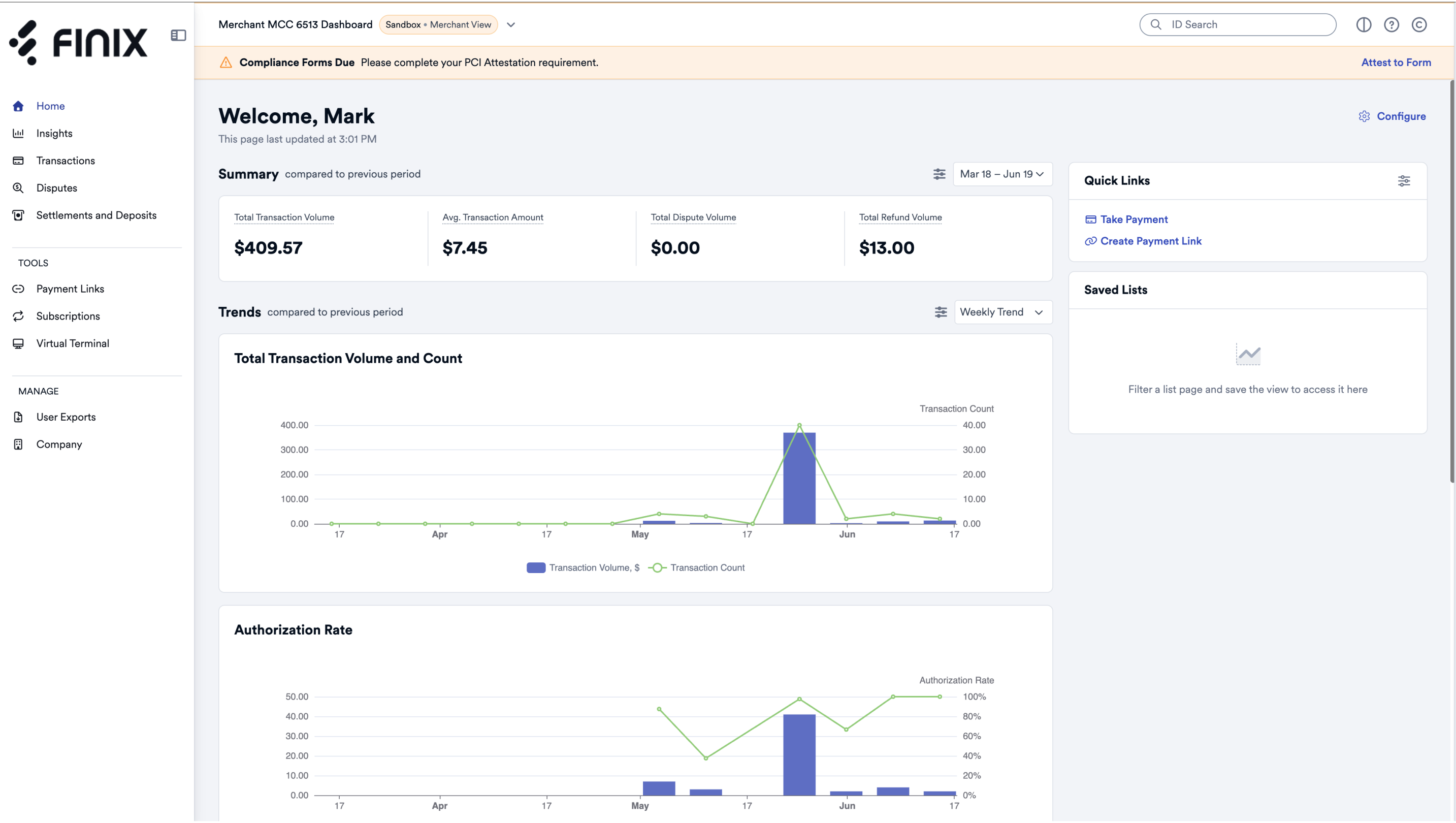Click the Settlements and Deposits icon
Image resolution: width=1456 pixels, height=823 pixels.
pos(18,215)
